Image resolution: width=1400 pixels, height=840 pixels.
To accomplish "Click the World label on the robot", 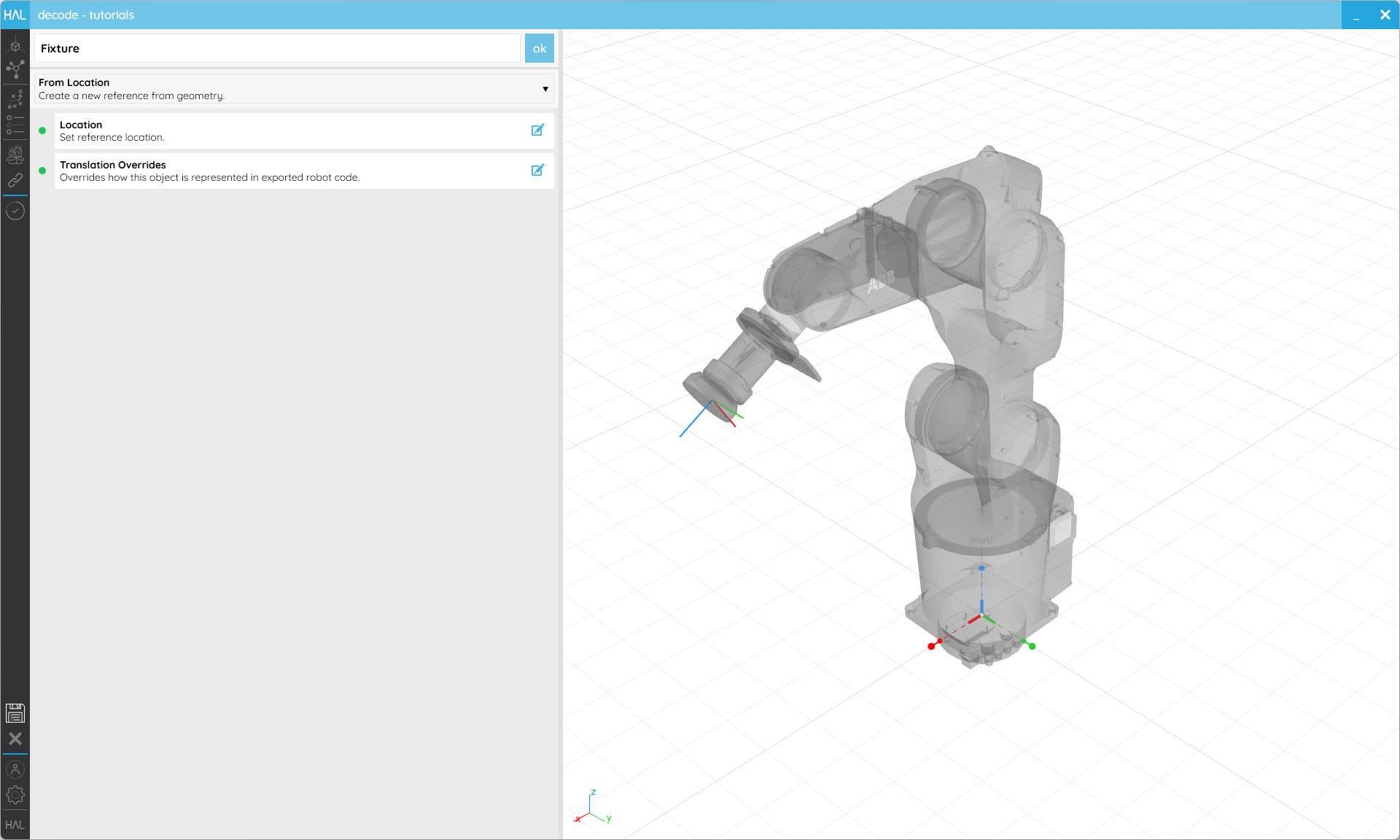I will (x=981, y=540).
